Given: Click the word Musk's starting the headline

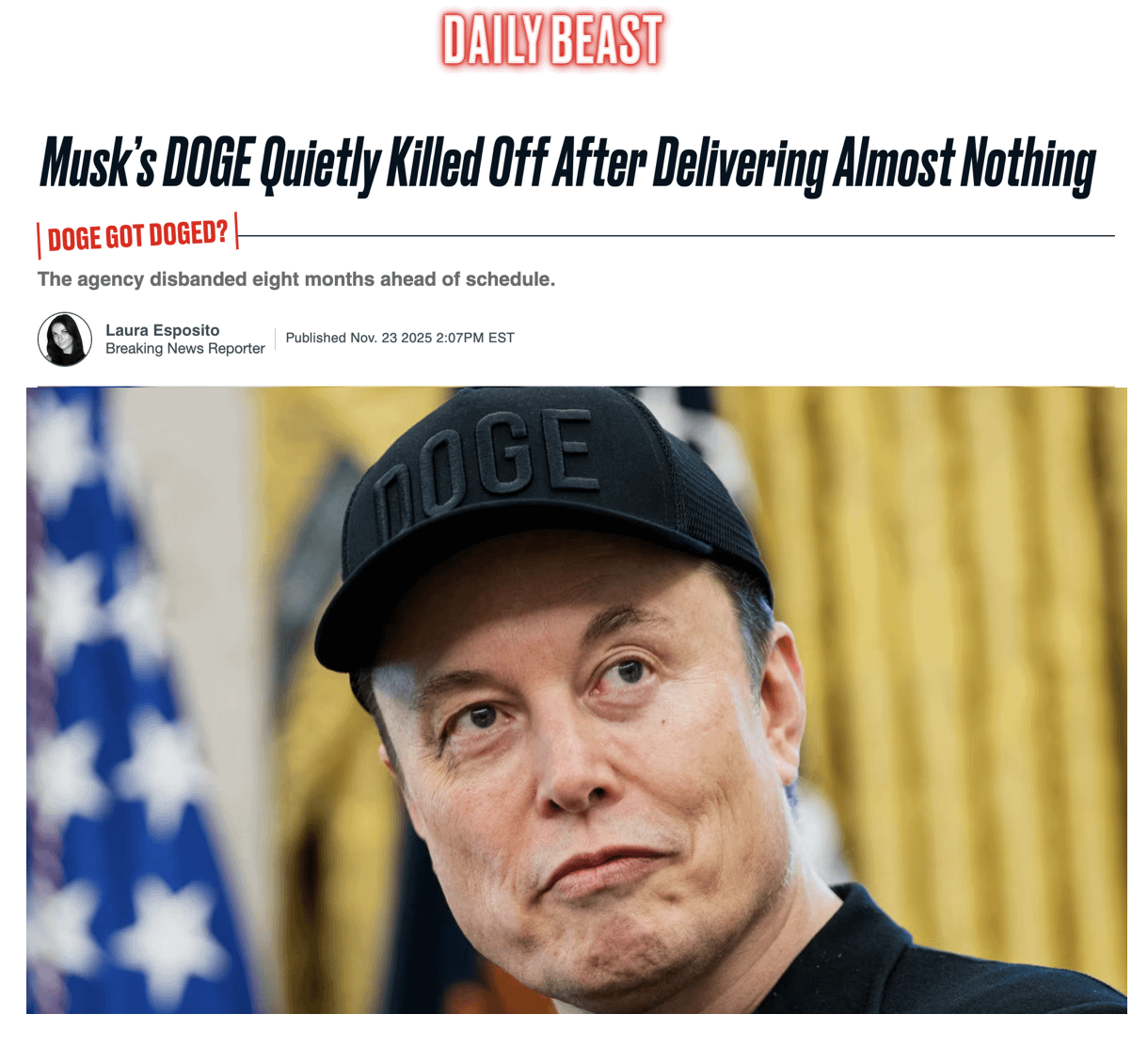Looking at the screenshot, I should point(98,164).
